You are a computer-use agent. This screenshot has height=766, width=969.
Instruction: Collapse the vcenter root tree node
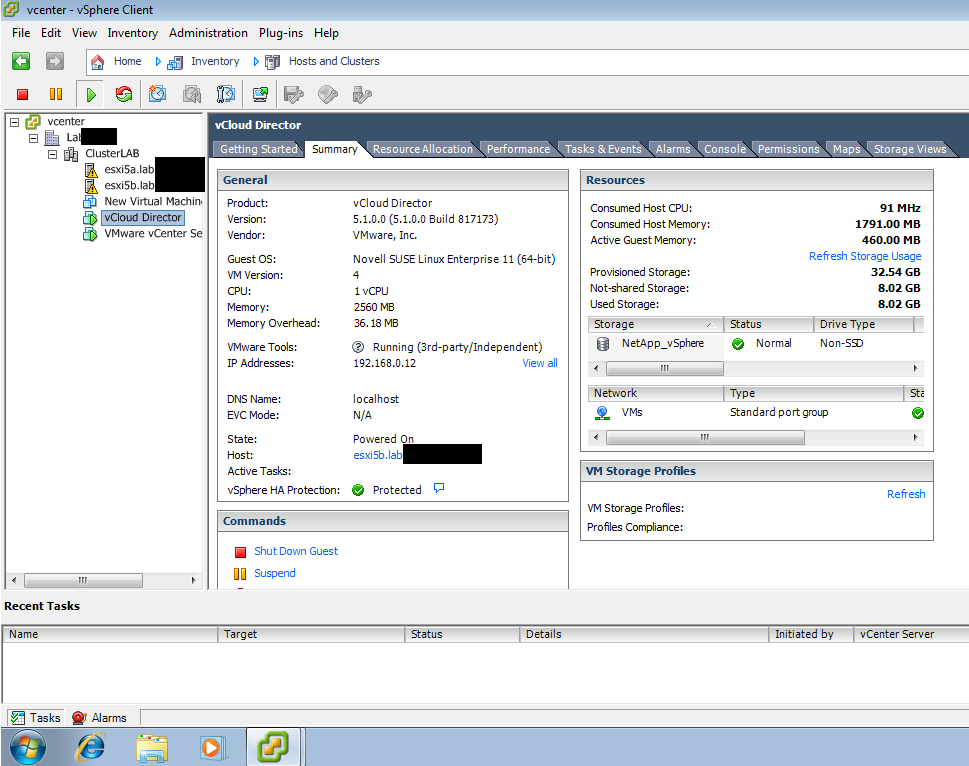point(14,121)
